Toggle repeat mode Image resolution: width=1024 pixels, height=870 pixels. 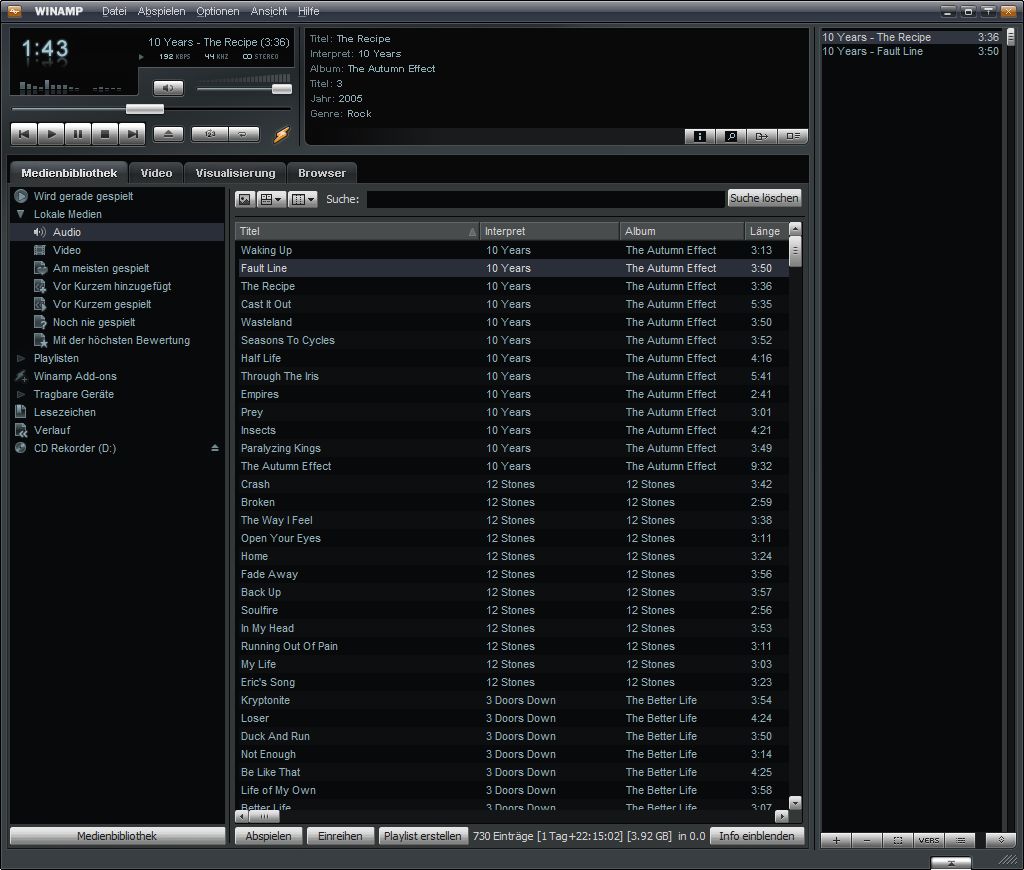tap(243, 134)
